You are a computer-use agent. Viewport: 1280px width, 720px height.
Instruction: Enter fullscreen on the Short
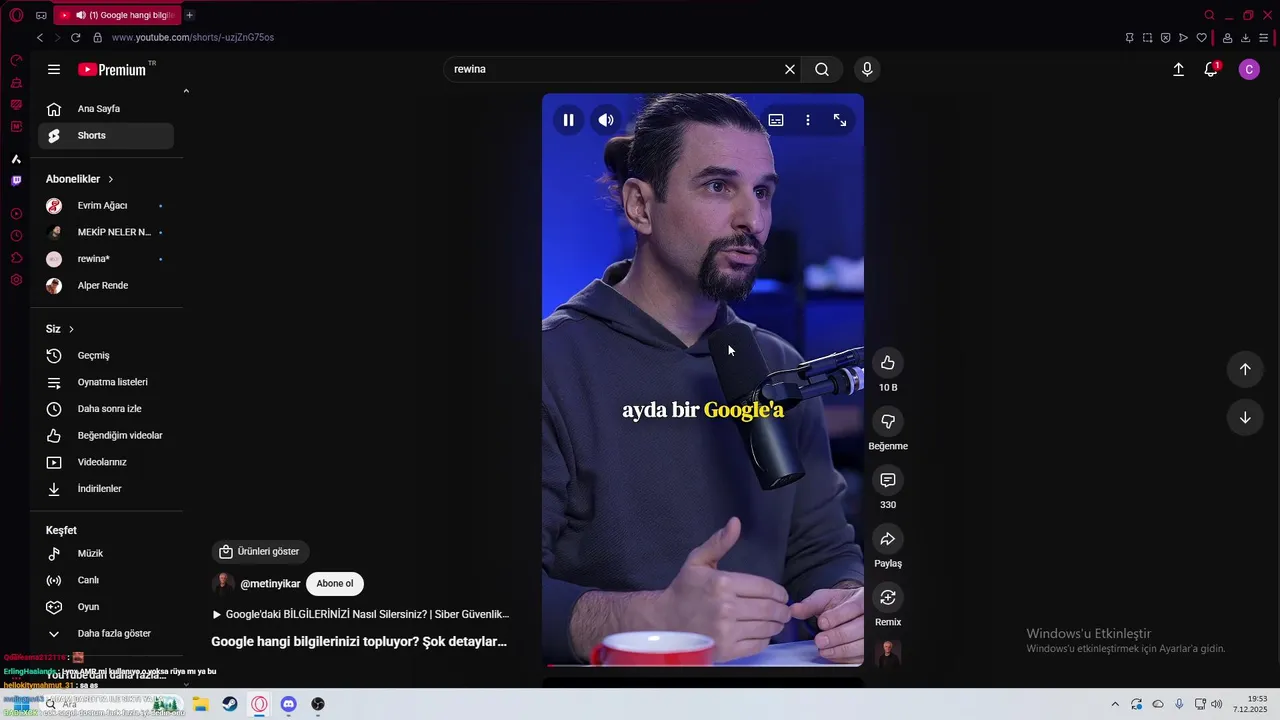840,120
